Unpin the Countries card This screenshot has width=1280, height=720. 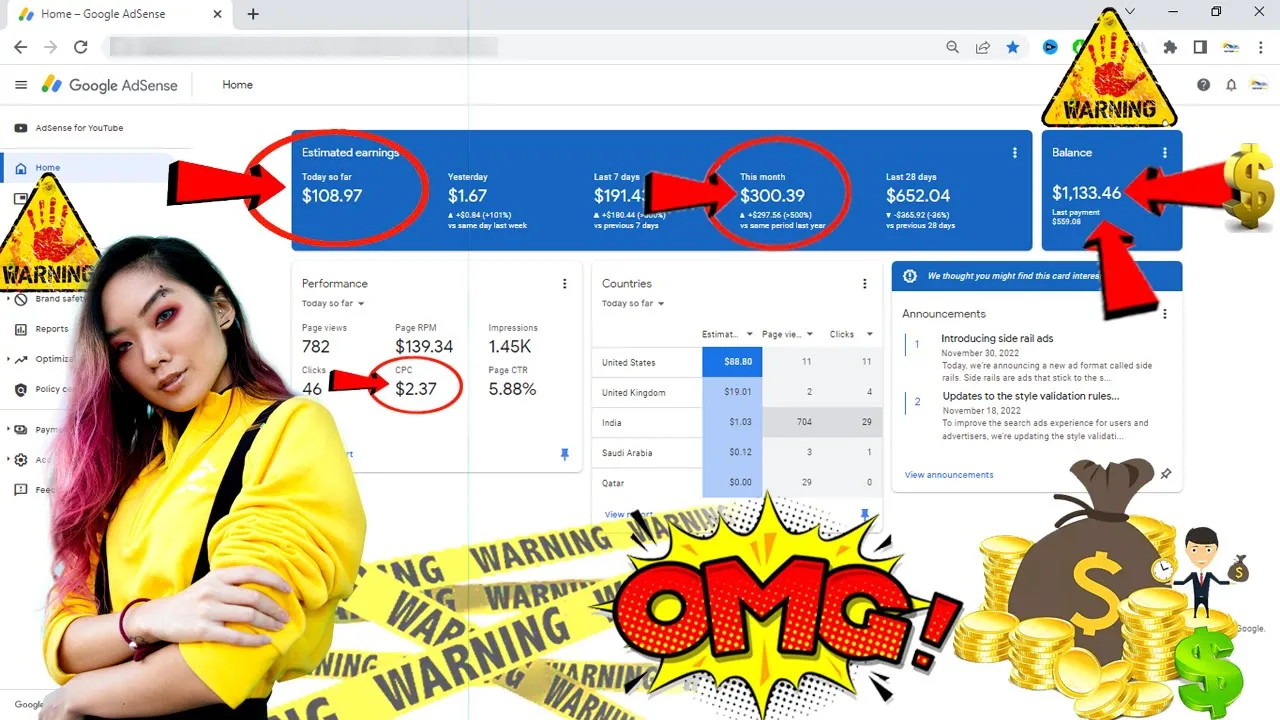[x=865, y=514]
